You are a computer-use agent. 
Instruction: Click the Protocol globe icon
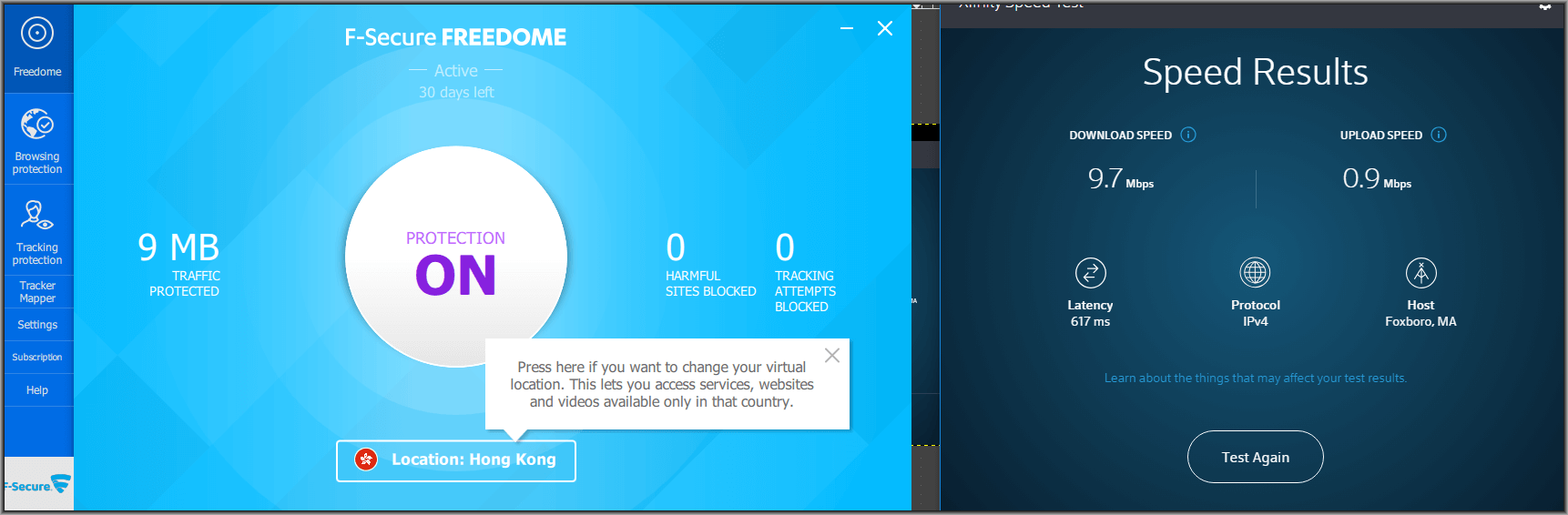tap(1256, 272)
